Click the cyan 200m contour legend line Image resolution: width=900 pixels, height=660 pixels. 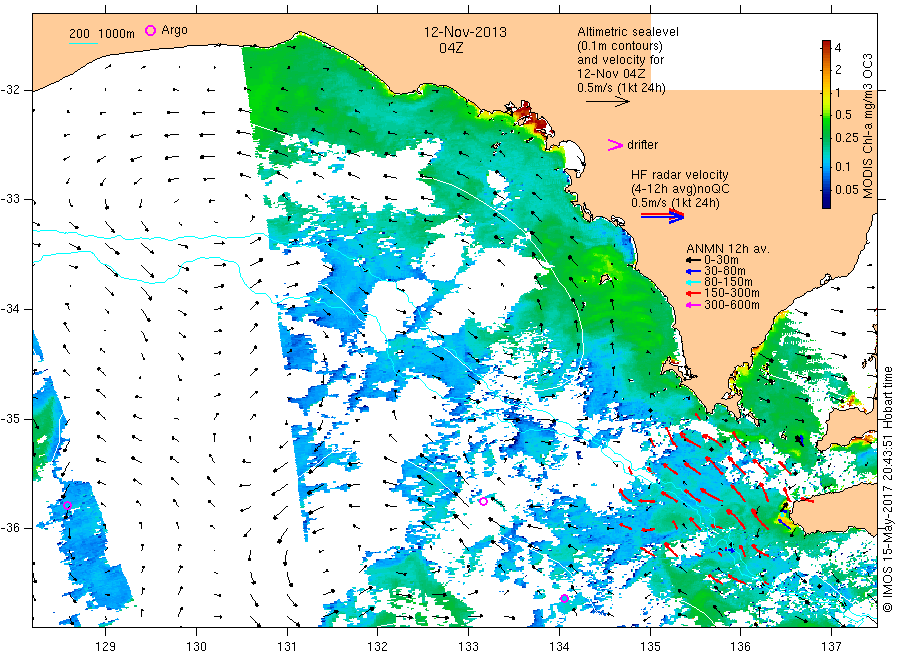(x=83, y=42)
